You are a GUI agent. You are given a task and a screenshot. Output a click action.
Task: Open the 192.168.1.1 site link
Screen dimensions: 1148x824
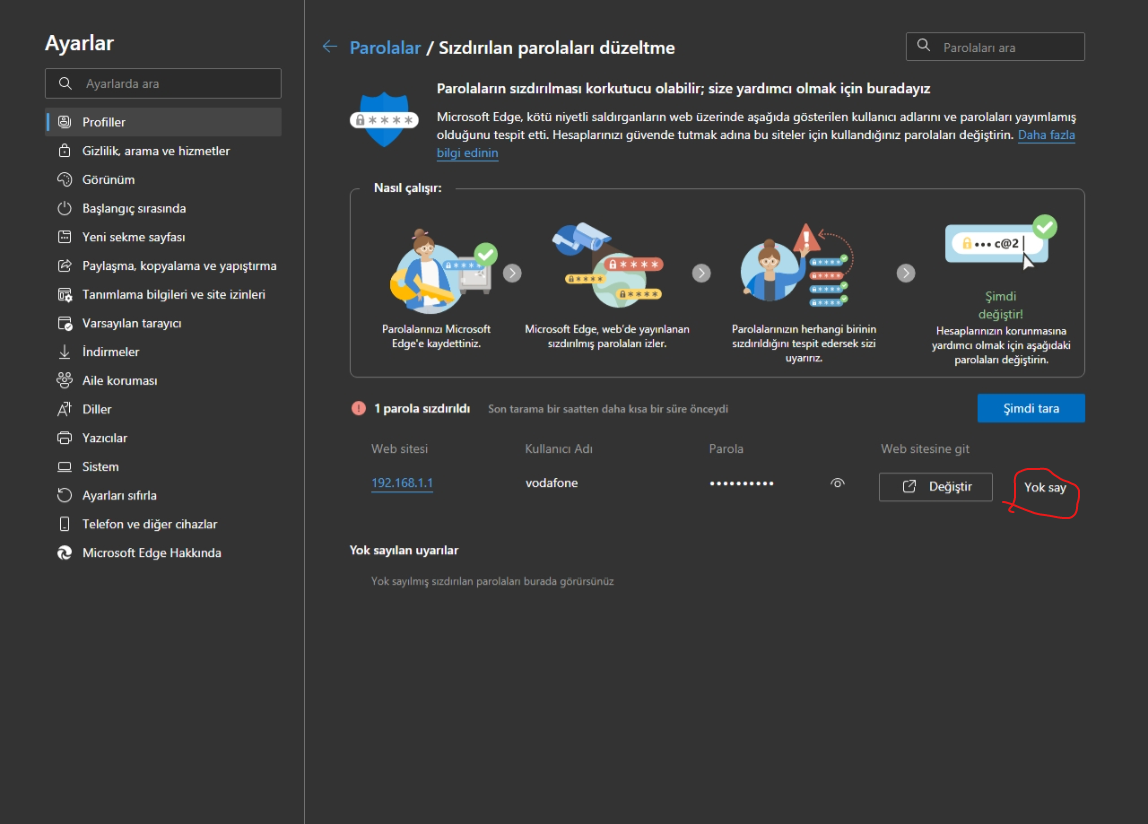click(402, 483)
